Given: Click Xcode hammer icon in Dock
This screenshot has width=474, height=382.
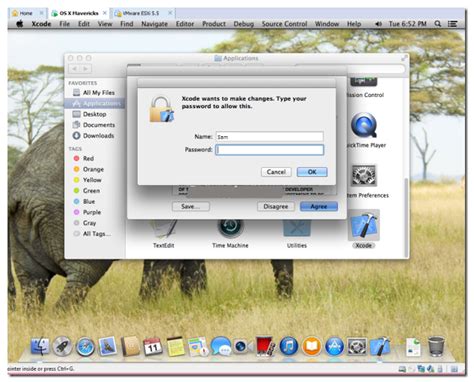Looking at the screenshot, I should coord(380,346).
